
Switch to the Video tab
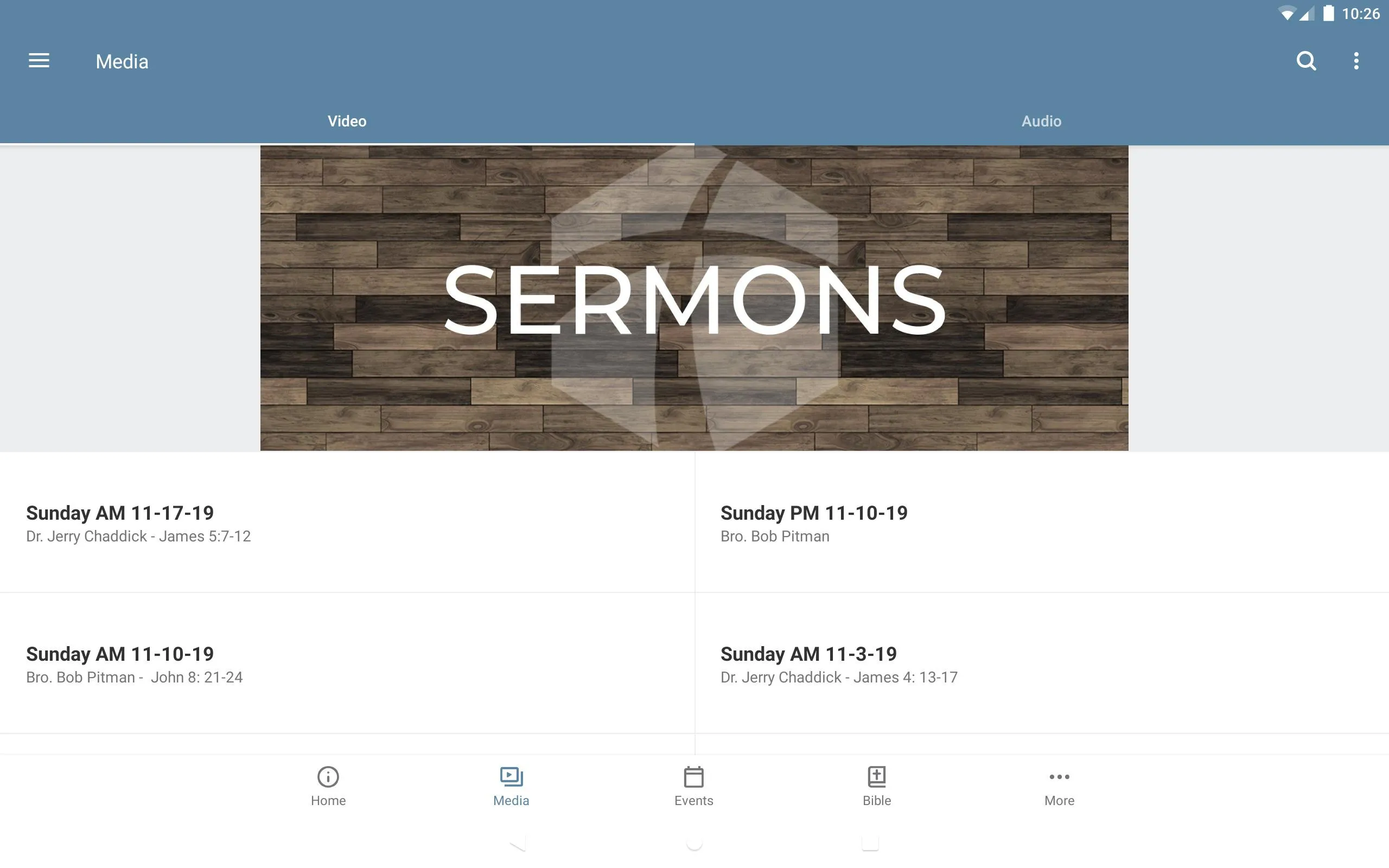click(x=347, y=120)
